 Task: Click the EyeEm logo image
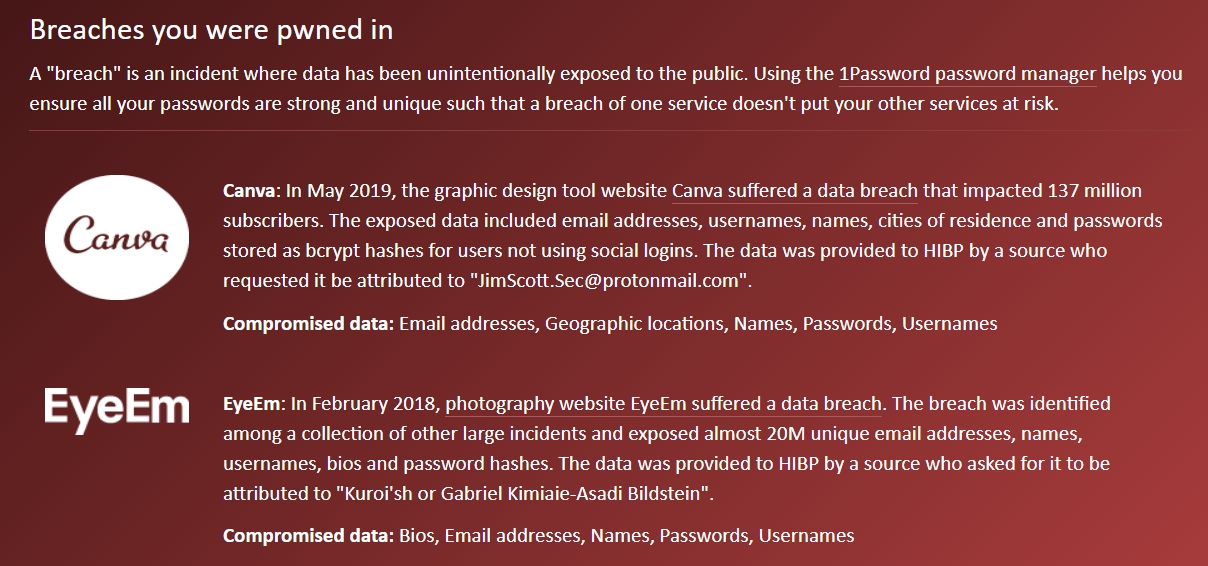pos(117,412)
